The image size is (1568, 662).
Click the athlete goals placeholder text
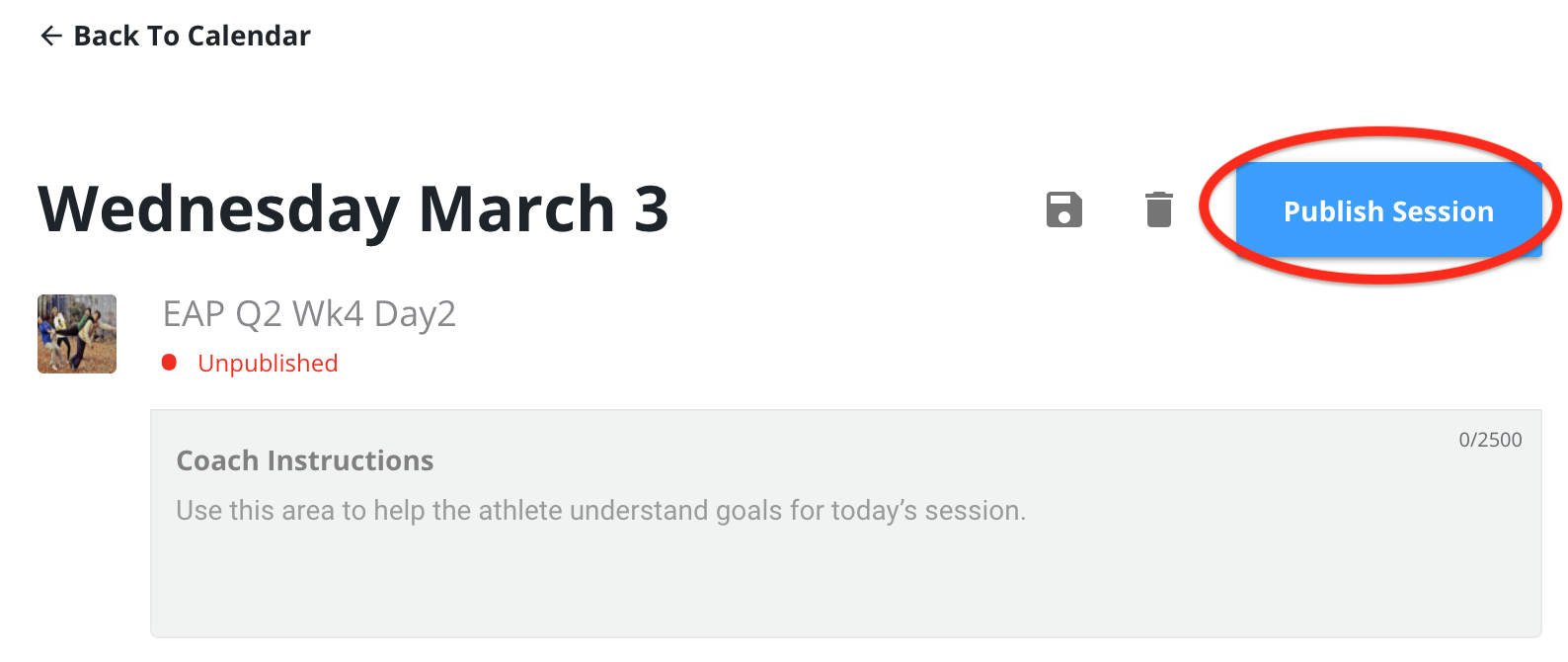click(x=600, y=511)
